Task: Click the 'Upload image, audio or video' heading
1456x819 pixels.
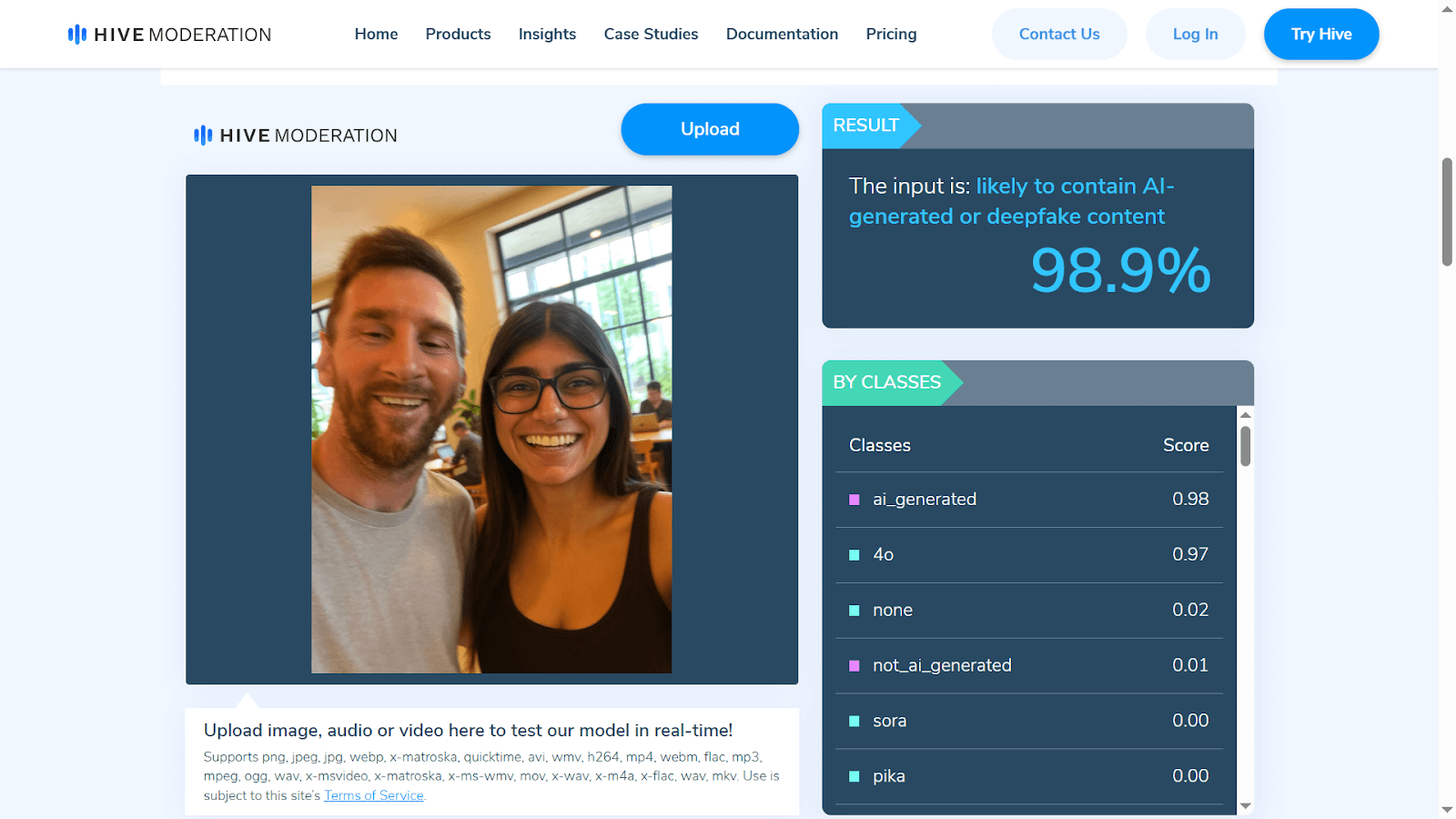Action: pos(468,730)
